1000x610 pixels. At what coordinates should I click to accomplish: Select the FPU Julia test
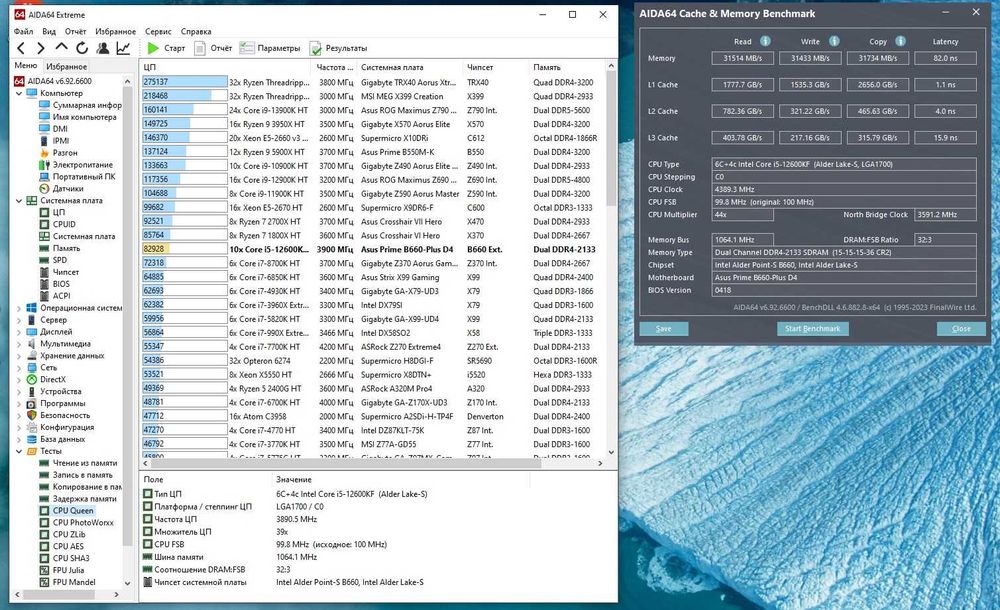click(62, 570)
